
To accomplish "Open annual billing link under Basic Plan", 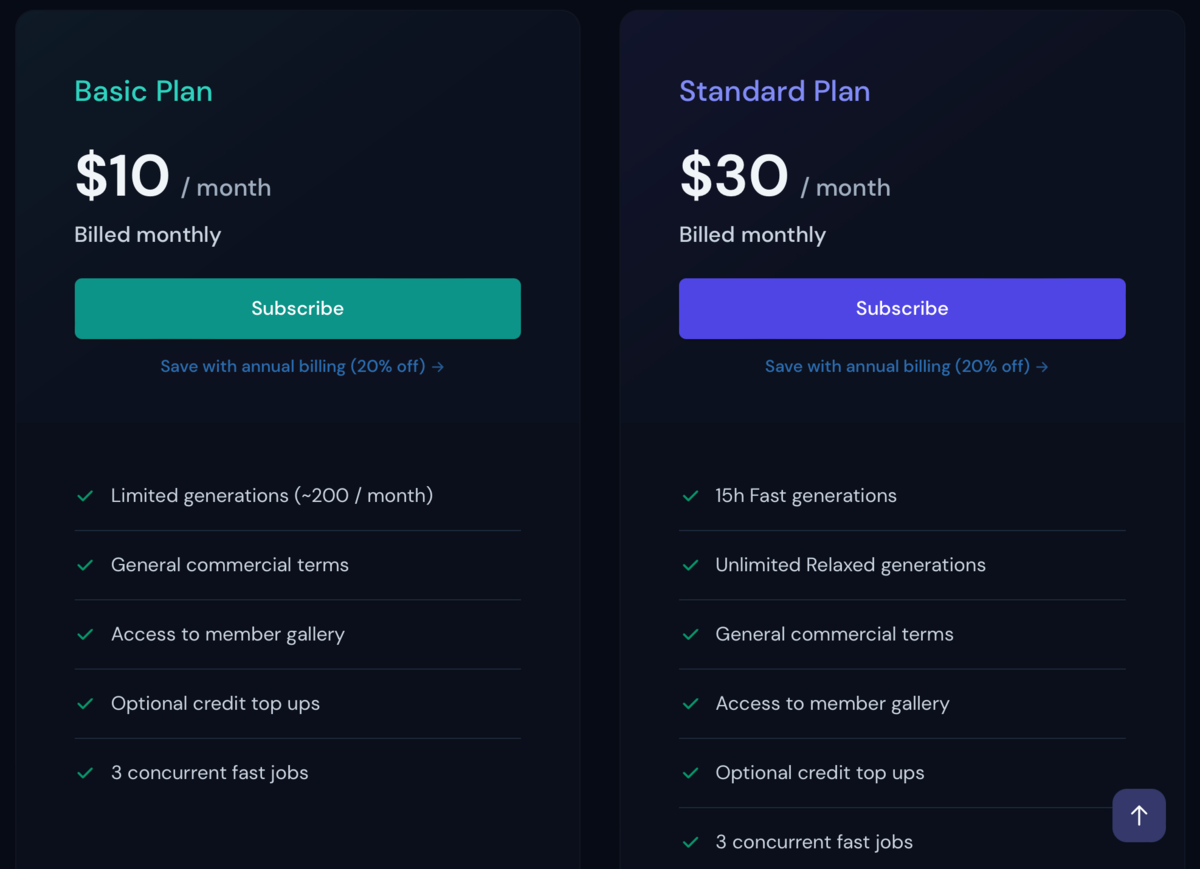I will [x=302, y=366].
